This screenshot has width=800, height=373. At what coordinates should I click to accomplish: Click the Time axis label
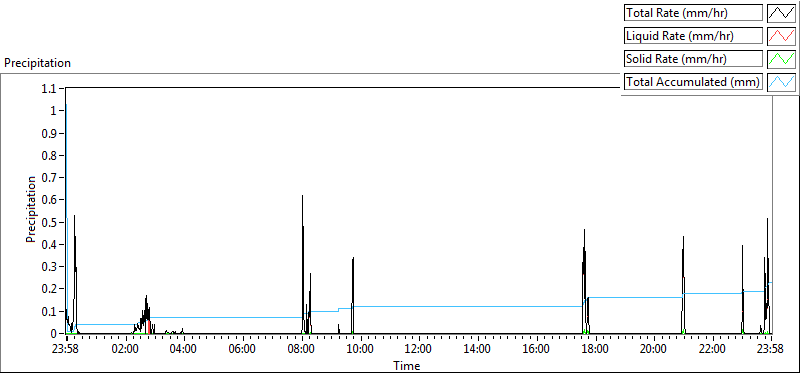(407, 366)
